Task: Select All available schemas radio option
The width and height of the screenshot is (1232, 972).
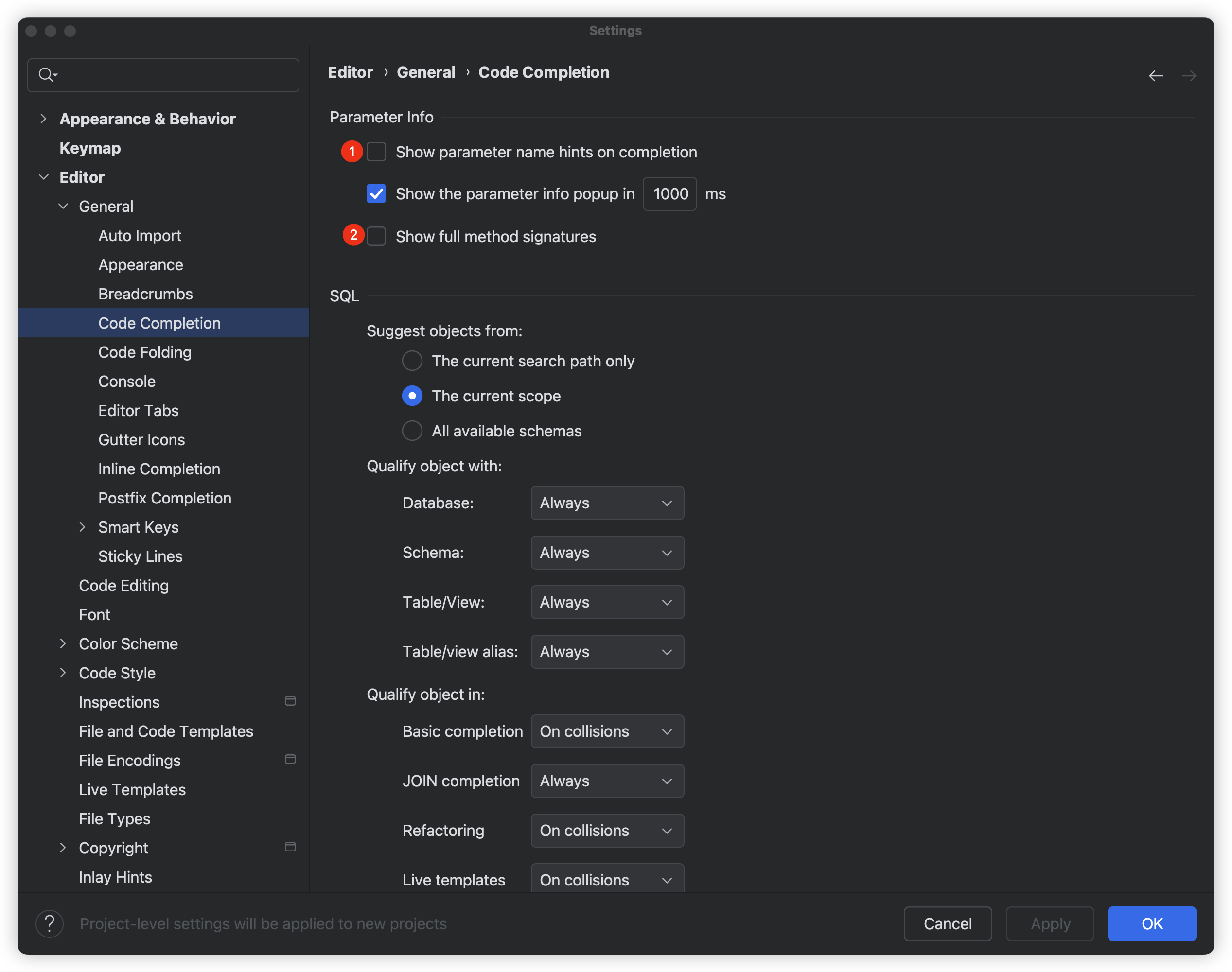Action: coord(412,431)
